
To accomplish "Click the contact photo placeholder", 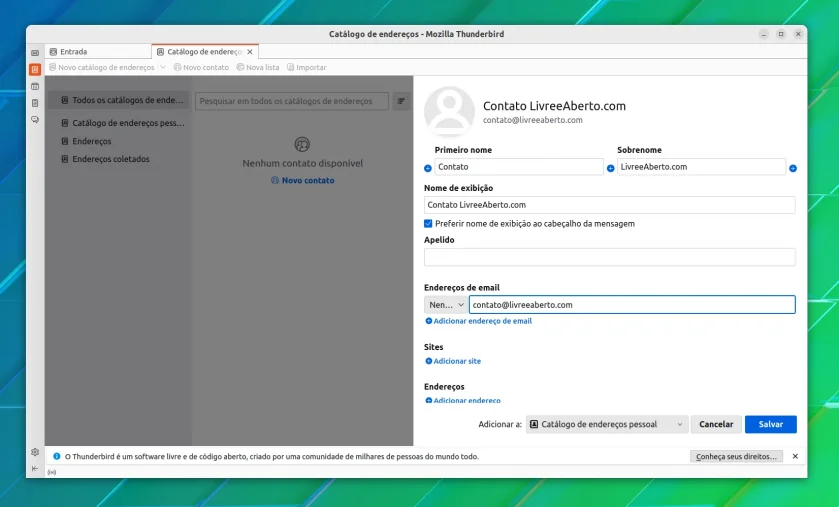I will click(x=449, y=111).
